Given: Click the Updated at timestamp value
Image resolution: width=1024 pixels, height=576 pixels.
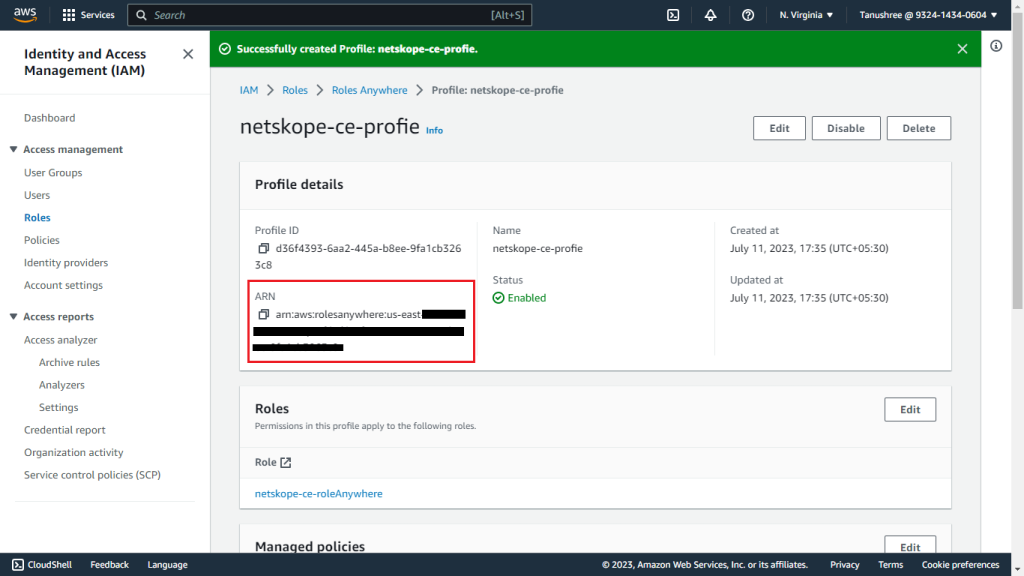Looking at the screenshot, I should pyautogui.click(x=809, y=298).
